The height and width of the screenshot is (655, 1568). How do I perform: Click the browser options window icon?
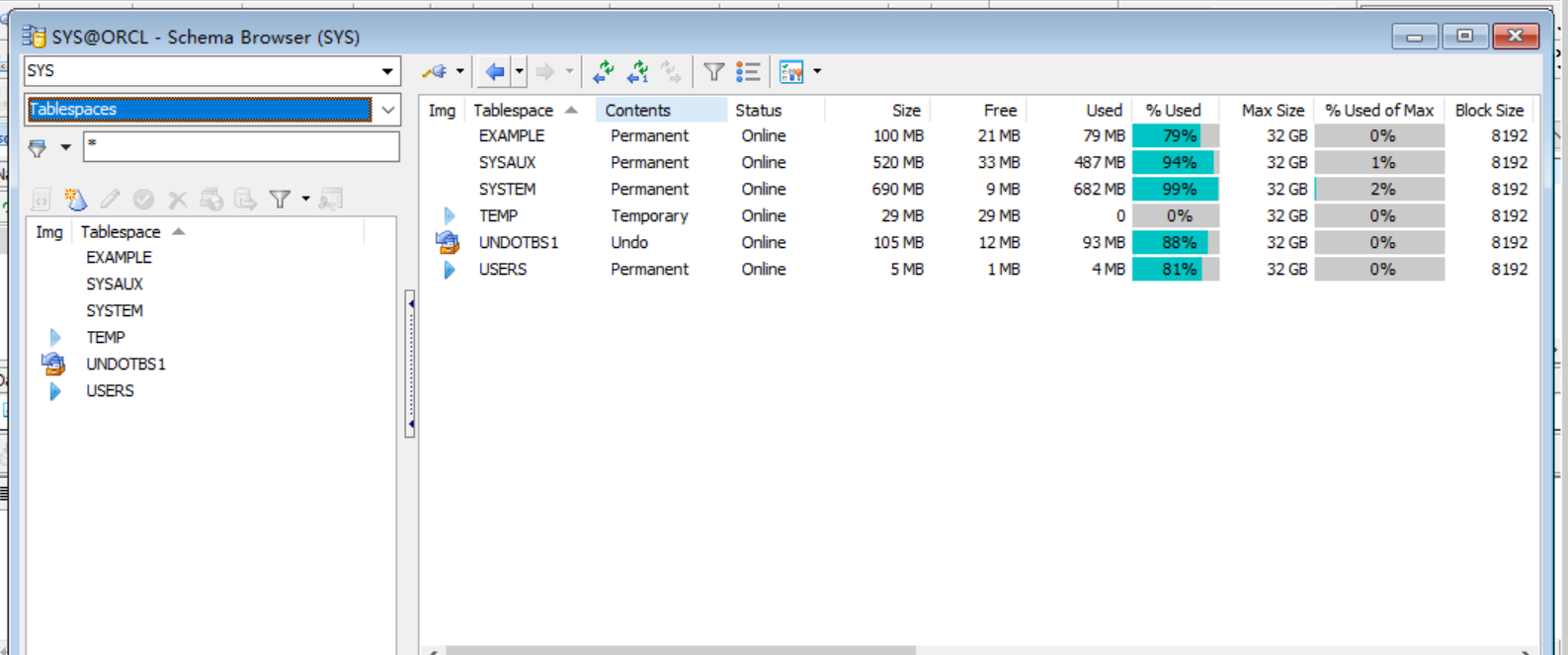(x=791, y=71)
